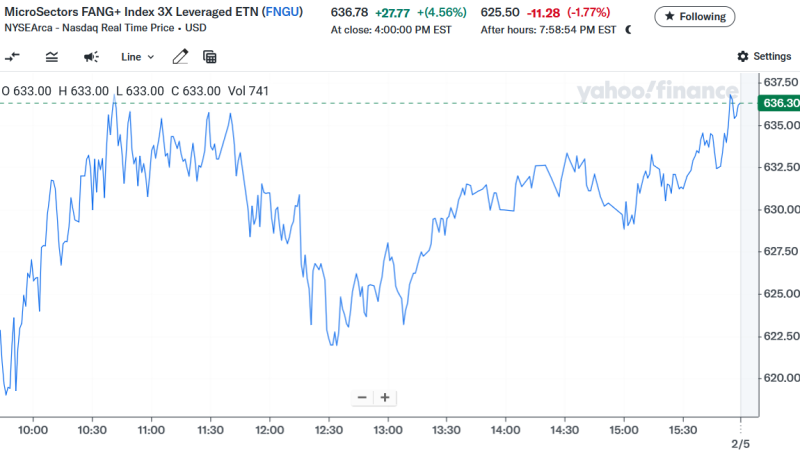This screenshot has width=800, height=455.
Task: Zoom out with the minus button
Action: pos(362,397)
